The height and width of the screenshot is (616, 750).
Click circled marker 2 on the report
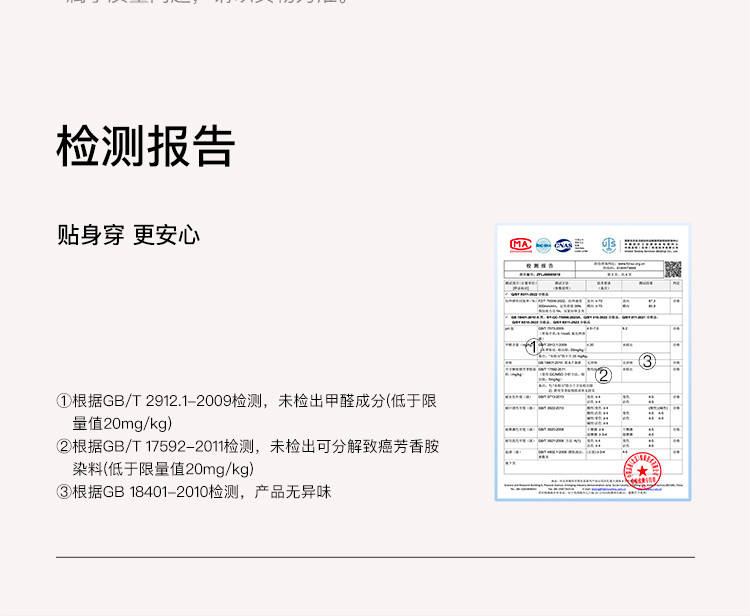pos(603,375)
